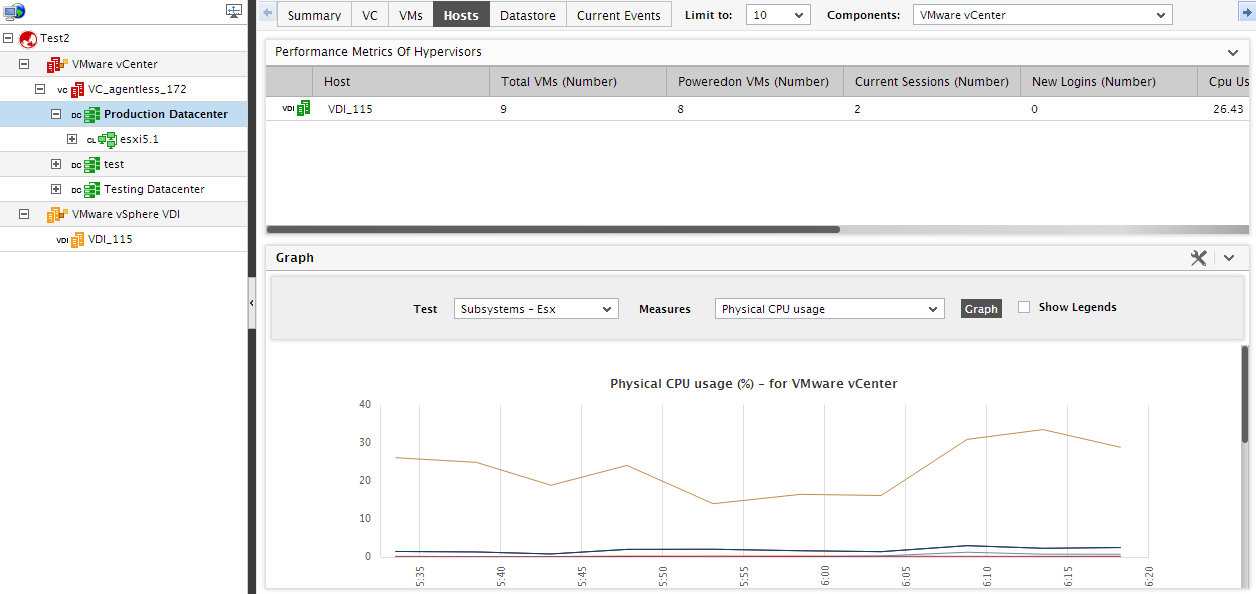
Task: Switch to the Summary tab
Action: (314, 15)
